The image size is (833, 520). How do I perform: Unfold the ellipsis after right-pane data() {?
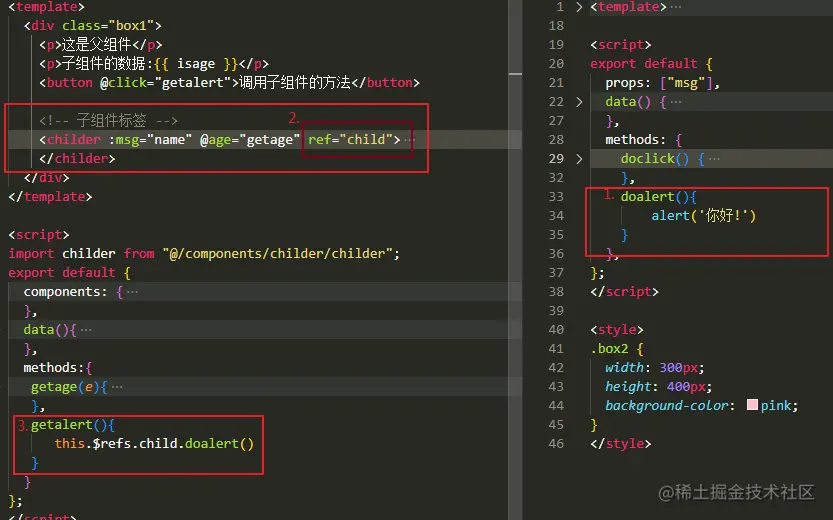pyautogui.click(x=676, y=102)
